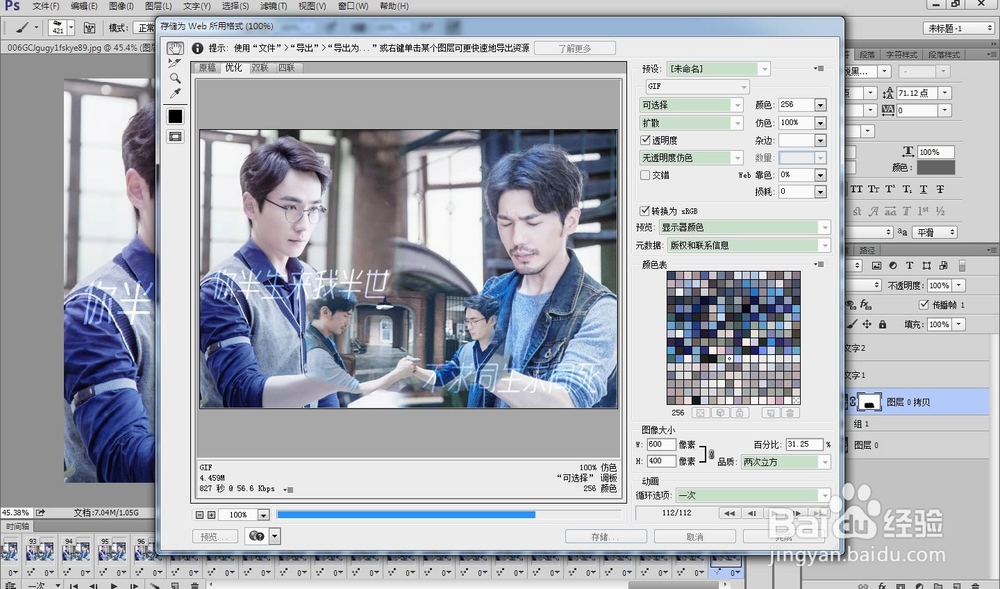
Task: Open the optimize panel flyout menu icon
Action: [820, 68]
